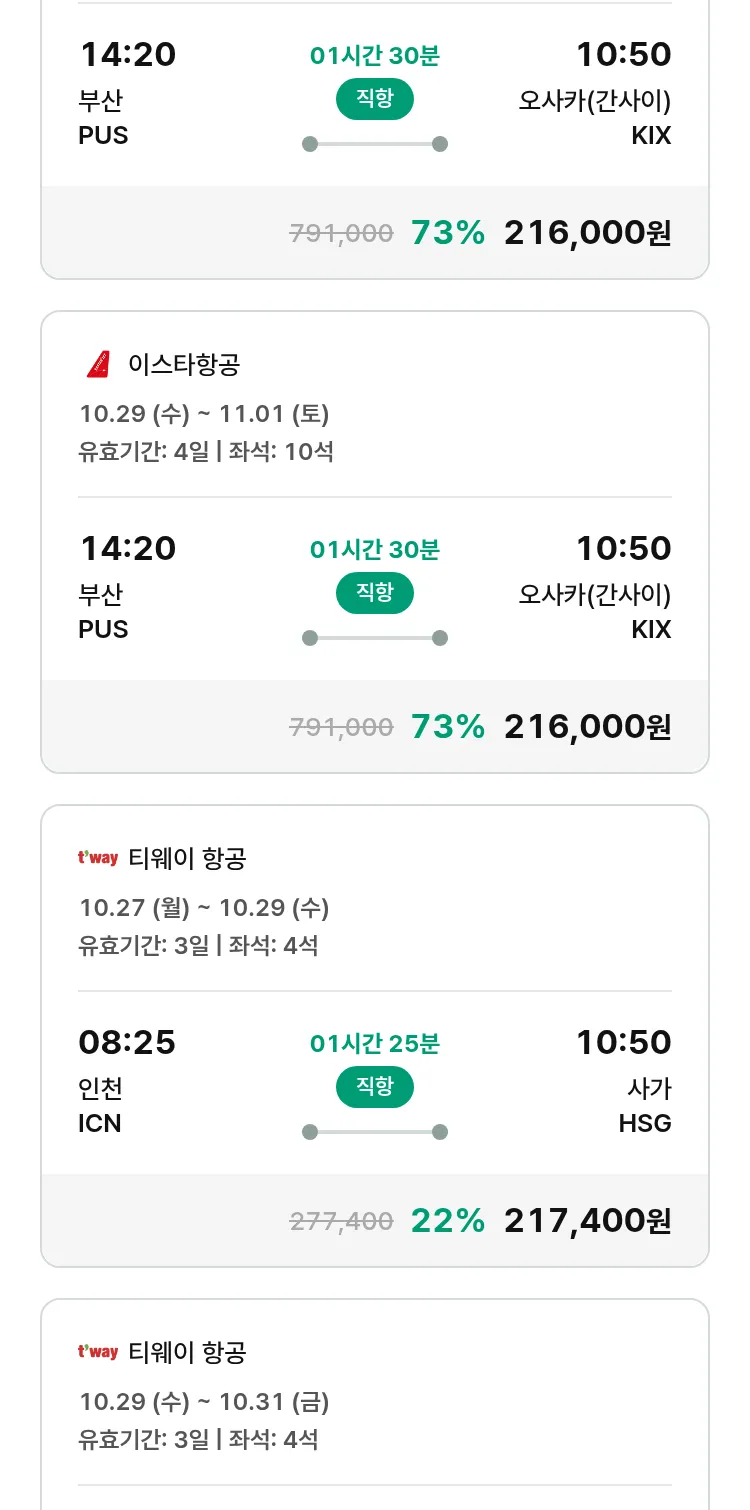Viewport: 750px width, 1510px height.
Task: Click the 사가 HSG destination
Action: [x=645, y=1106]
